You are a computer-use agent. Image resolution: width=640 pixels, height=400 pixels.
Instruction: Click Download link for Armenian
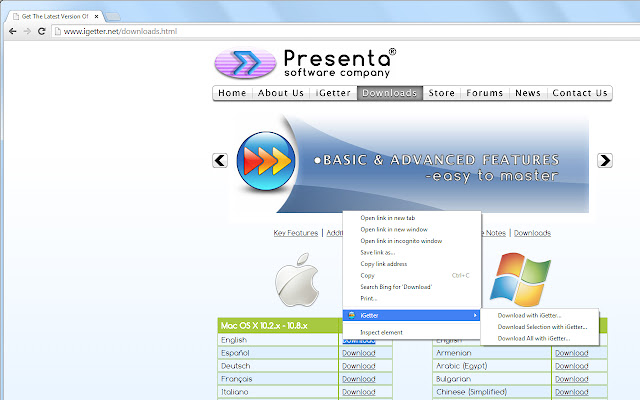pos(571,353)
